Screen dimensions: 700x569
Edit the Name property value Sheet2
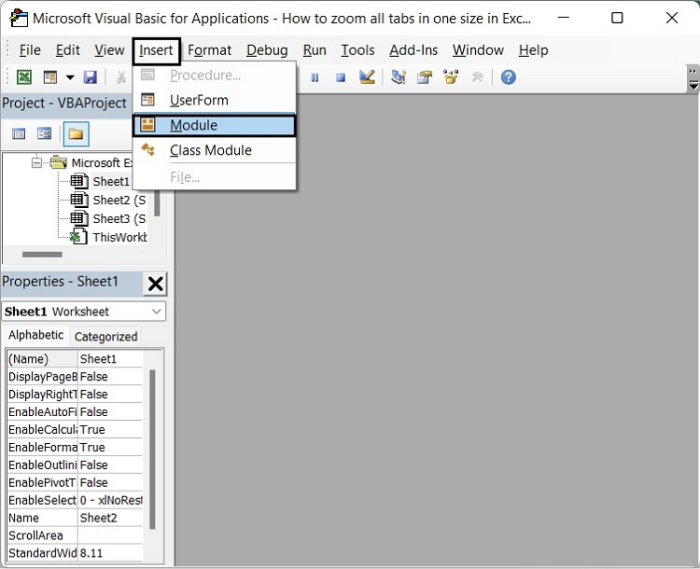pos(110,518)
